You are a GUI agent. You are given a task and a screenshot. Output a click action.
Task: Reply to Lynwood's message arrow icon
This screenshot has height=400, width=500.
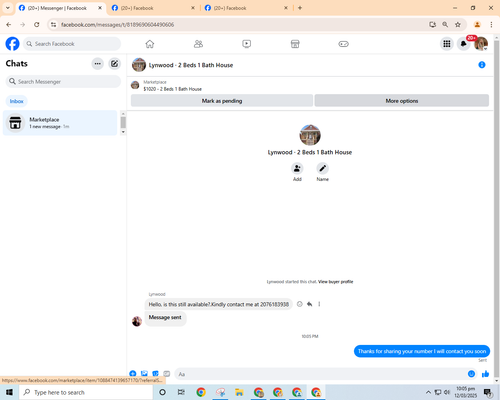coord(310,304)
